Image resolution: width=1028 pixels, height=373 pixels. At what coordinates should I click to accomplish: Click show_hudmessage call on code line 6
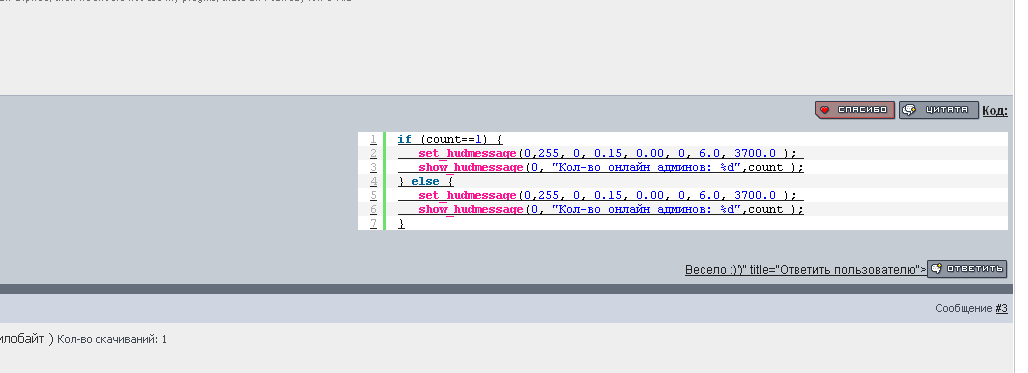pyautogui.click(x=471, y=209)
